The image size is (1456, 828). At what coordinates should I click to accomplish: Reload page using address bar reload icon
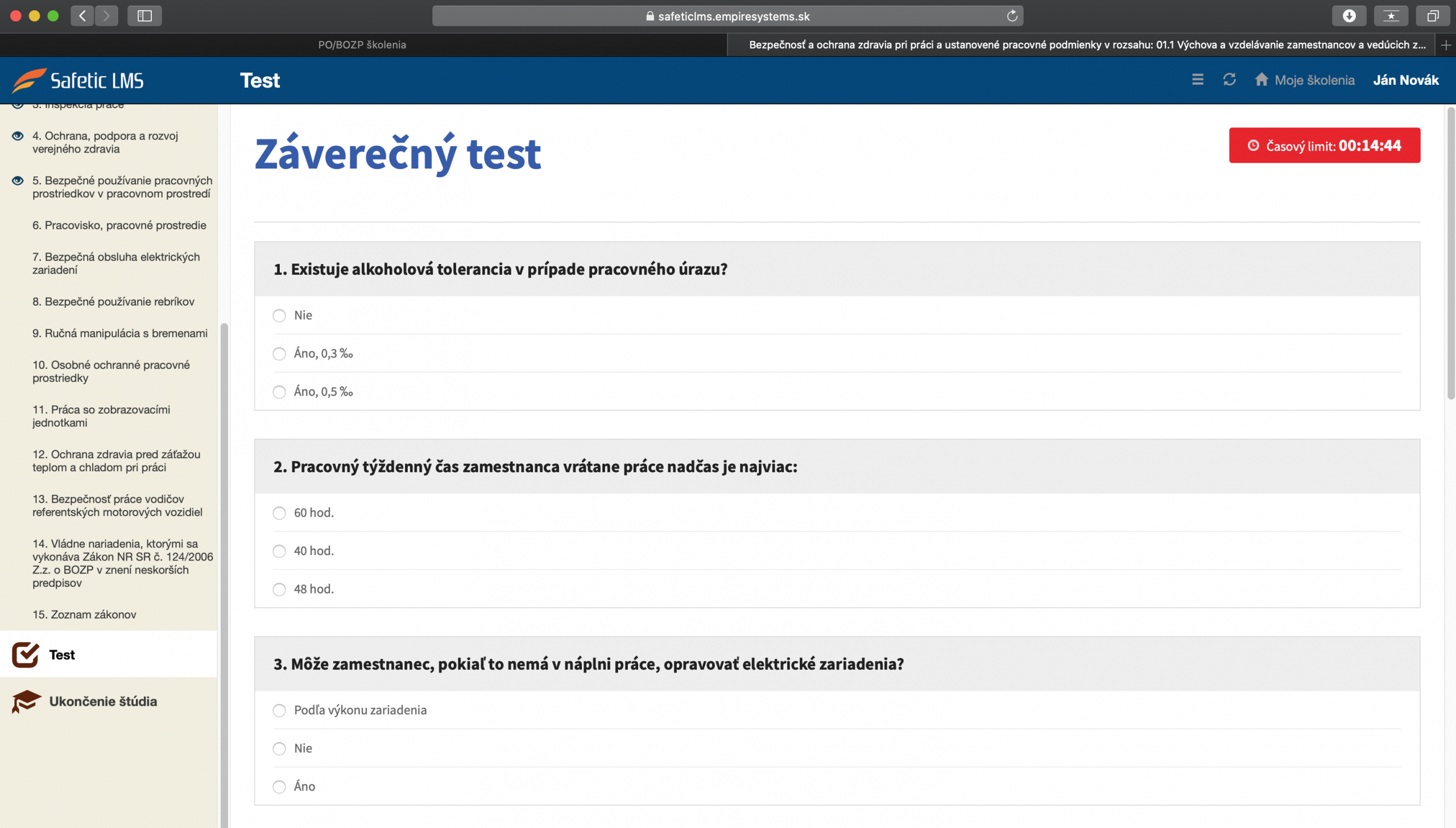tap(1012, 16)
